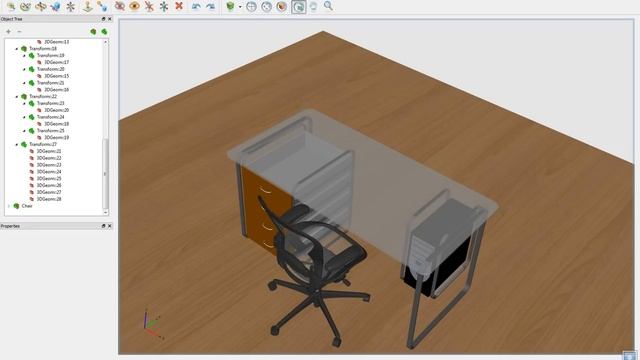Click the circle with dots toolbar icon
The height and width of the screenshot is (360, 640).
point(267,7)
